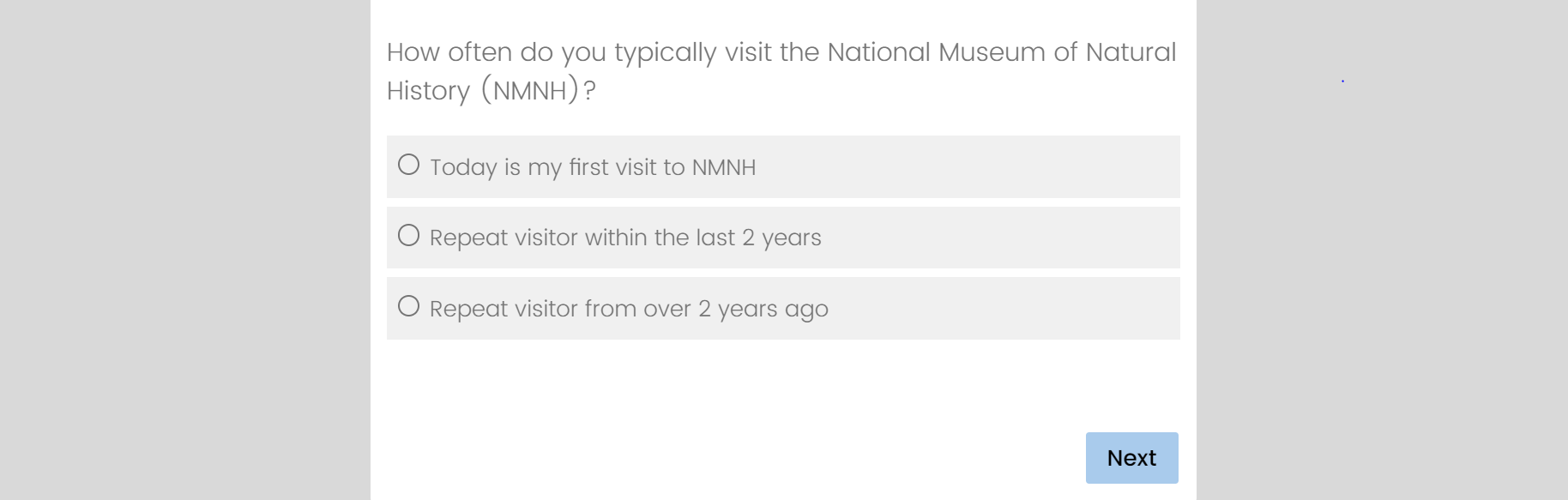Choose the "Repeat visitor within last 2 years" radio circle
Viewport: 1568px width, 500px height.
(409, 236)
